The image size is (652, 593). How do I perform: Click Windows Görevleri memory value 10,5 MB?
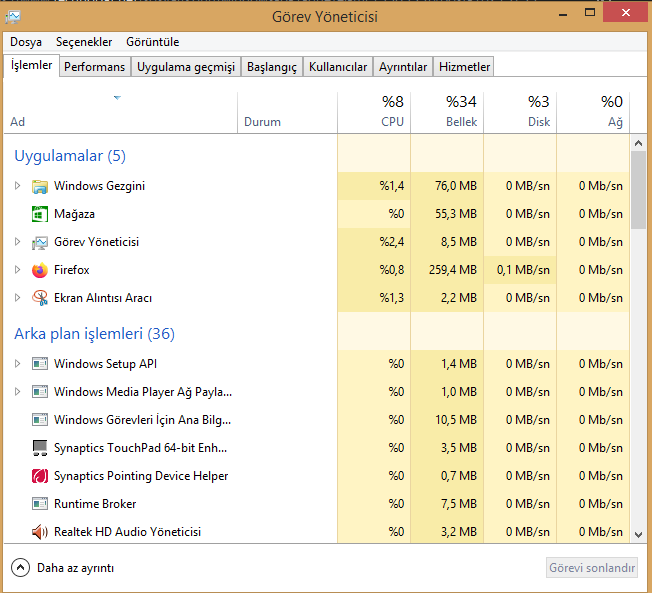(x=456, y=420)
